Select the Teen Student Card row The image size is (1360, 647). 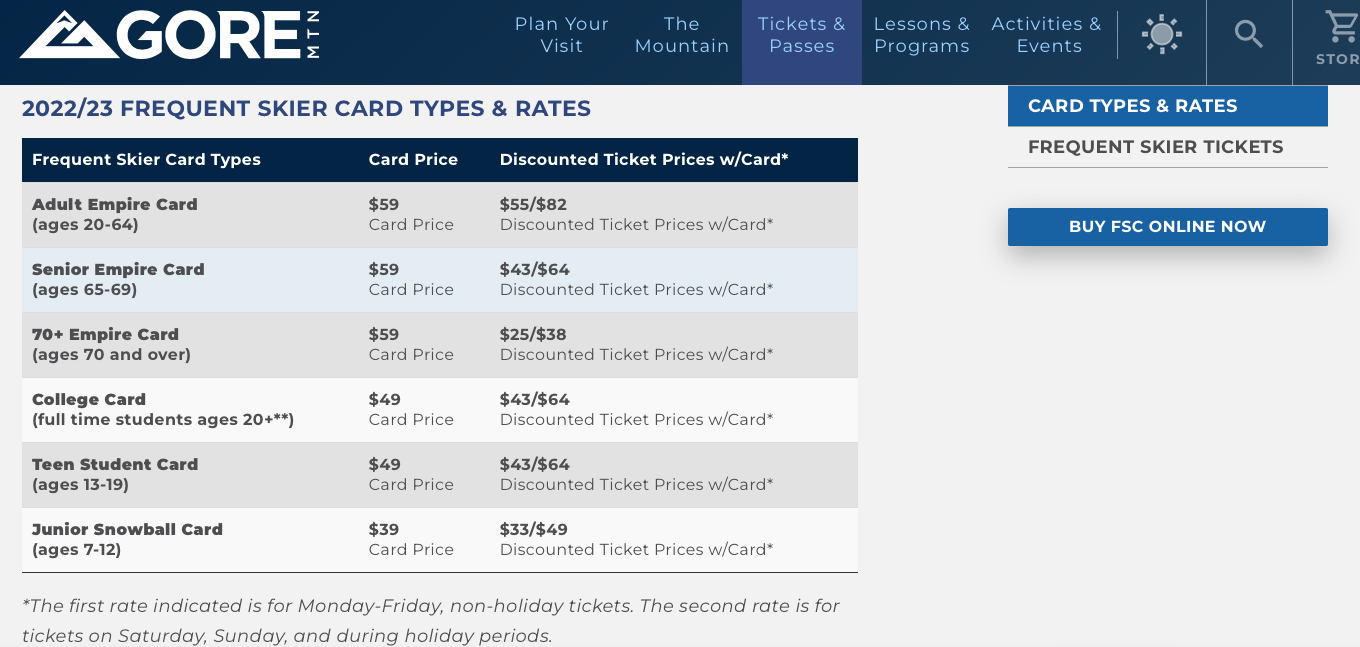[x=115, y=474]
